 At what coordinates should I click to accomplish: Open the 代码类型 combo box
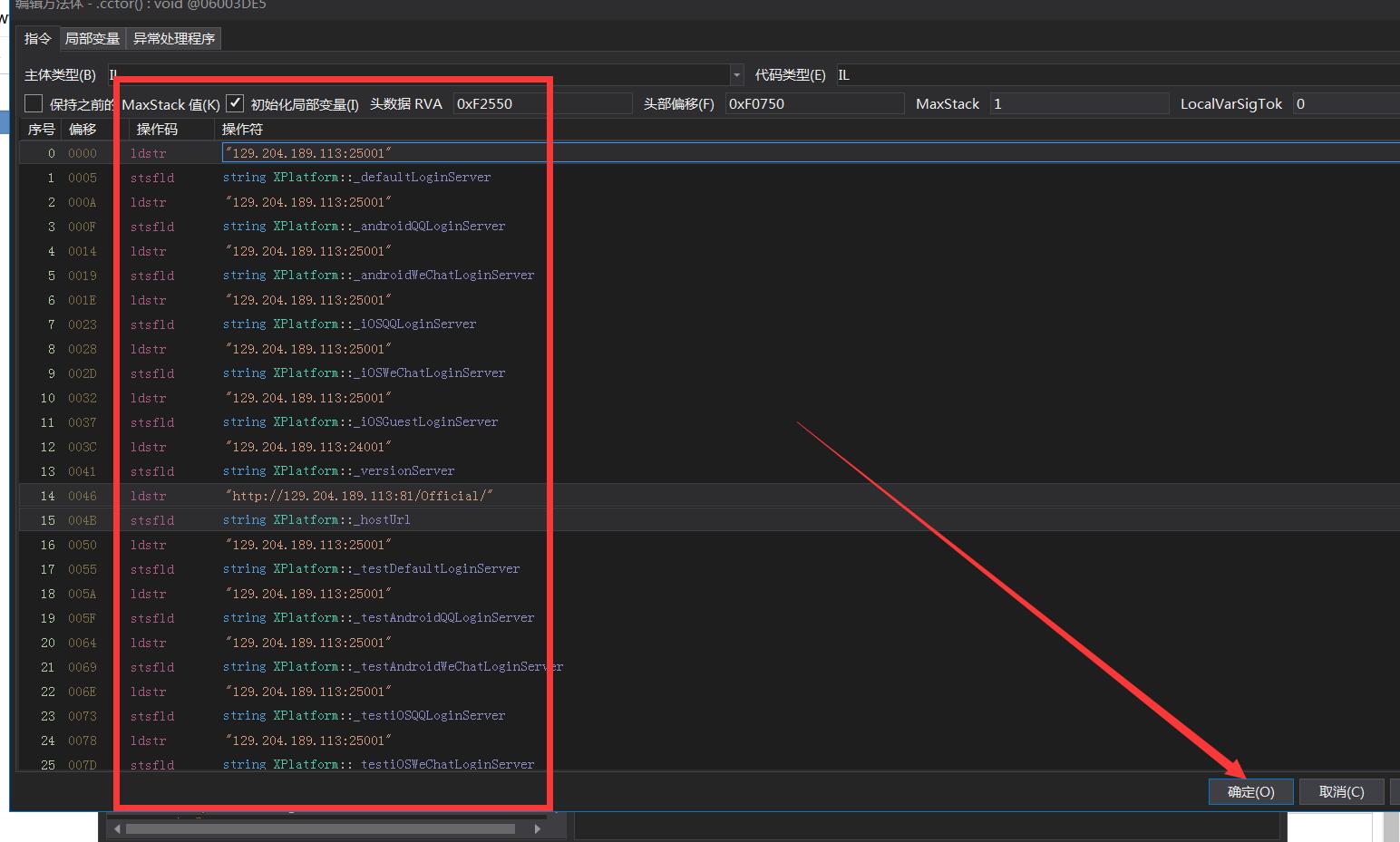tap(1115, 75)
